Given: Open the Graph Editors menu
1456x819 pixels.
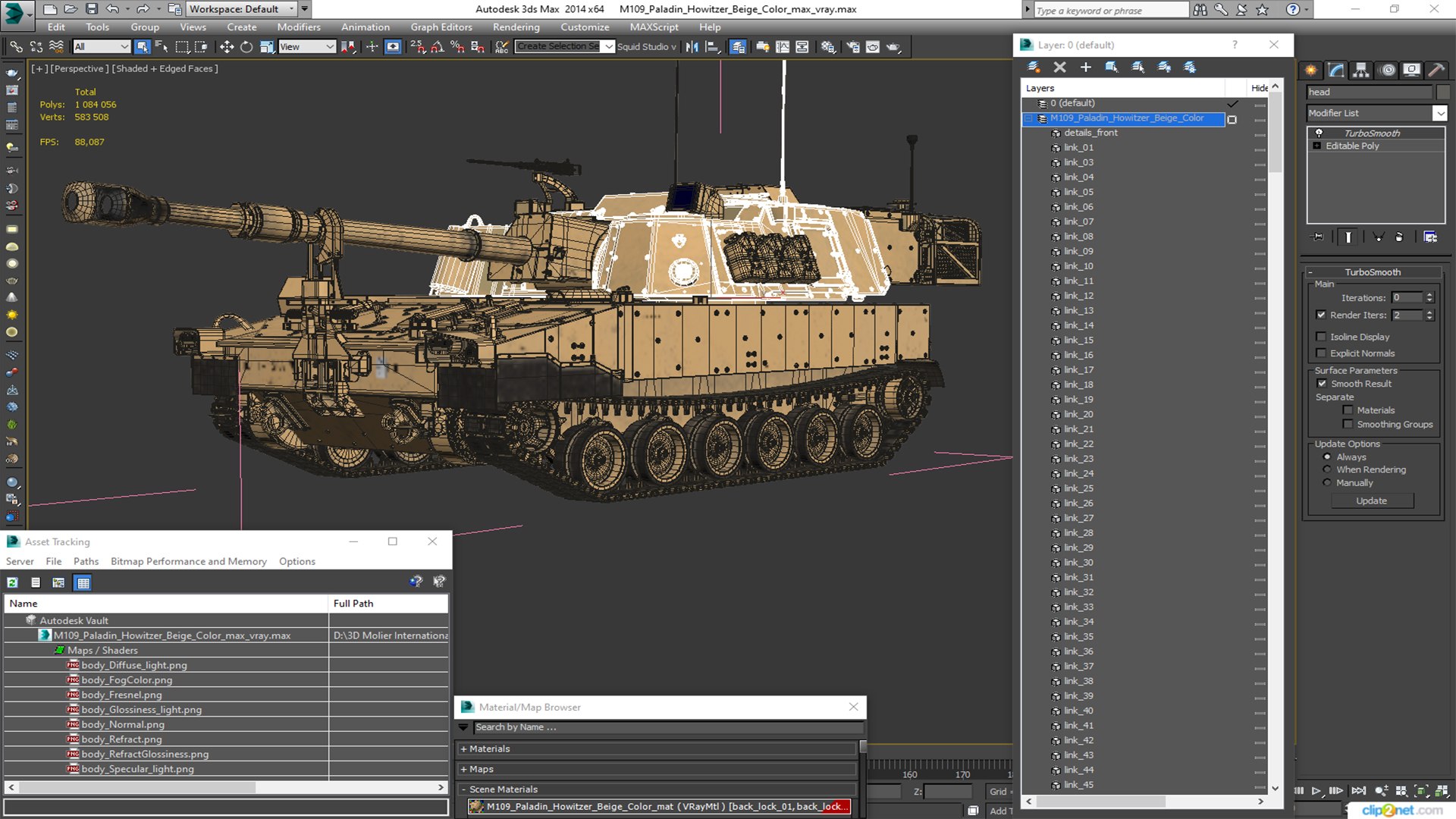Looking at the screenshot, I should pos(441,27).
